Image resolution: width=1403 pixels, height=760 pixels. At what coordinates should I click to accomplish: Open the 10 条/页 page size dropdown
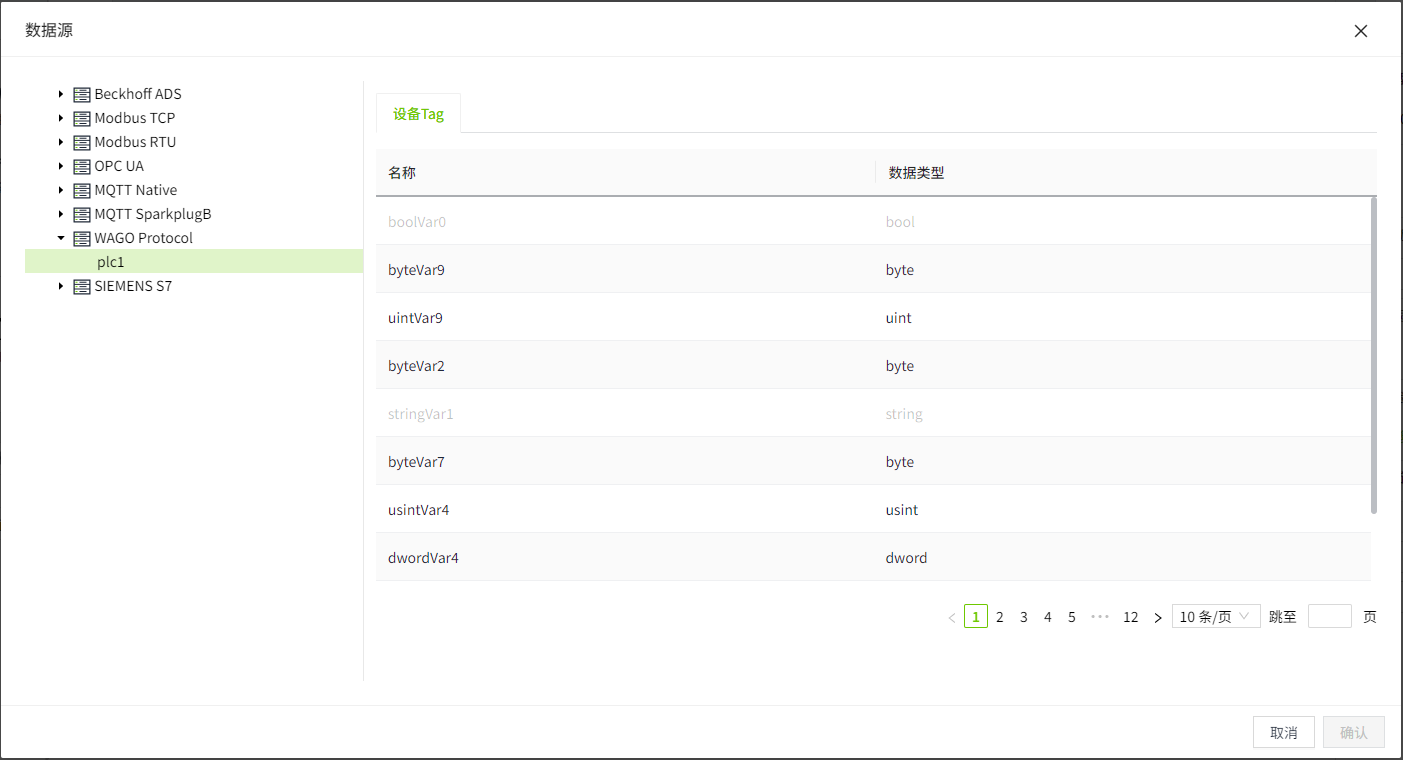(x=1215, y=617)
